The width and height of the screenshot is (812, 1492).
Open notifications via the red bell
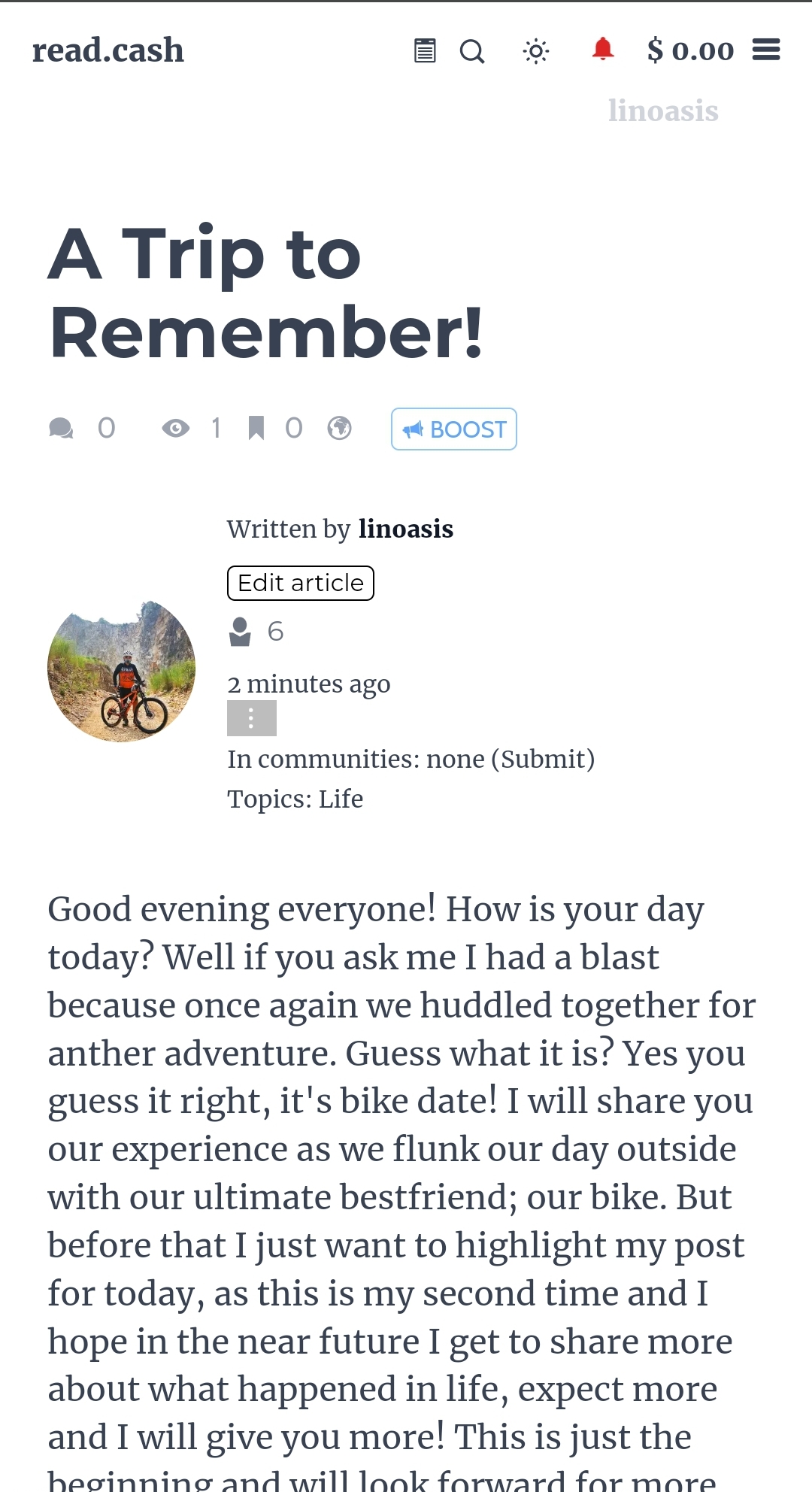(602, 49)
